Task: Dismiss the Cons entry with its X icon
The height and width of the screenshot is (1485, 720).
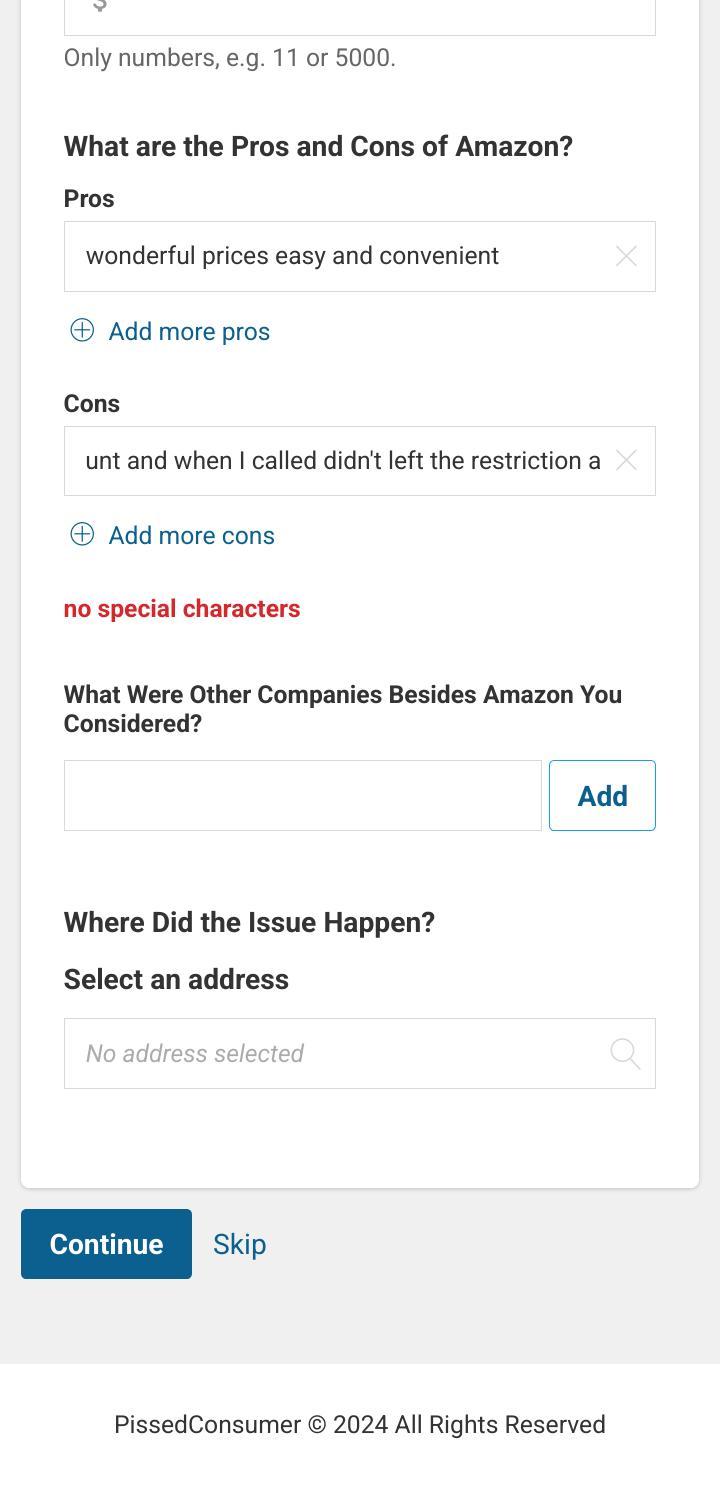Action: click(626, 461)
